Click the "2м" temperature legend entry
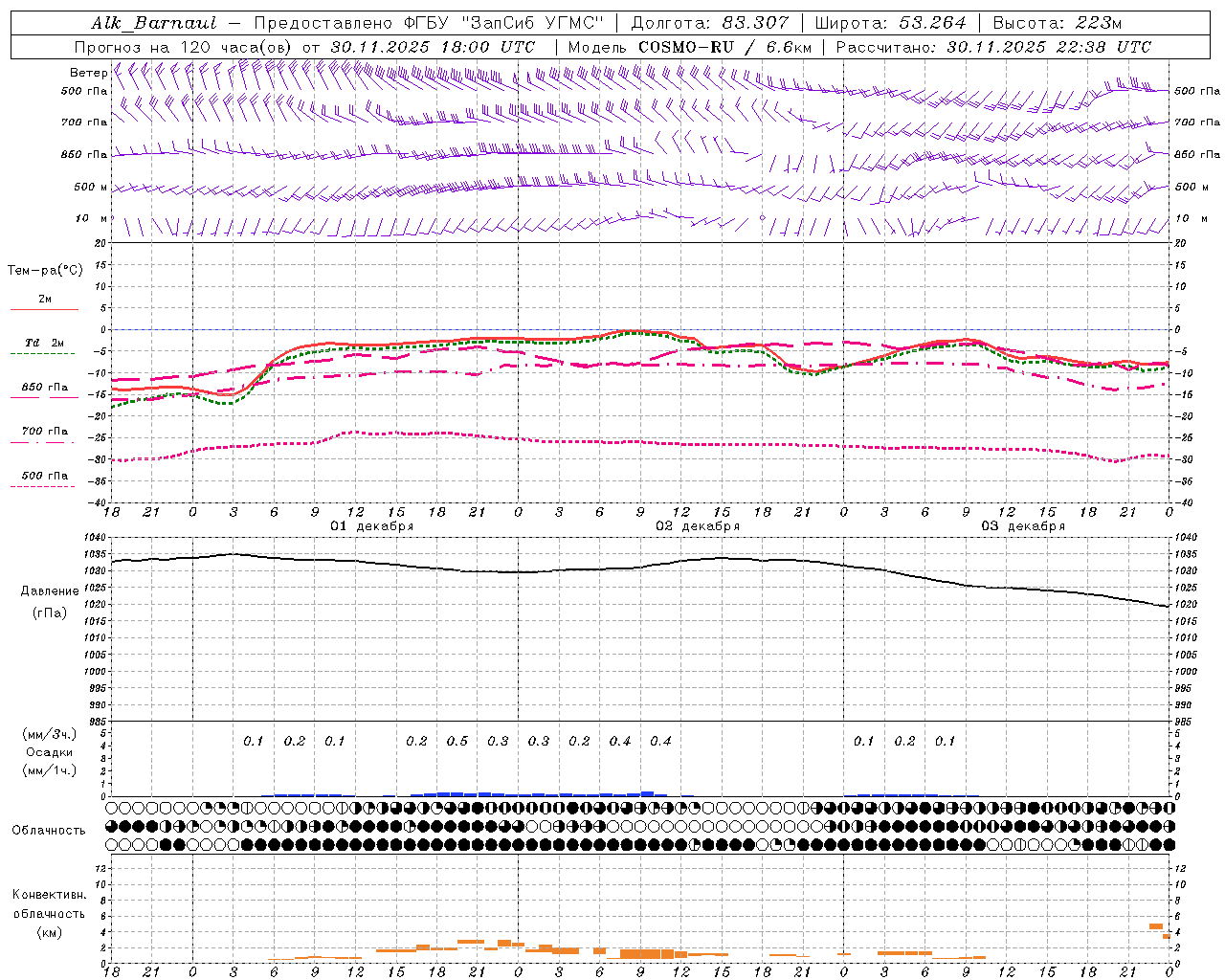This screenshot has height=980, width=1225. pos(45,299)
